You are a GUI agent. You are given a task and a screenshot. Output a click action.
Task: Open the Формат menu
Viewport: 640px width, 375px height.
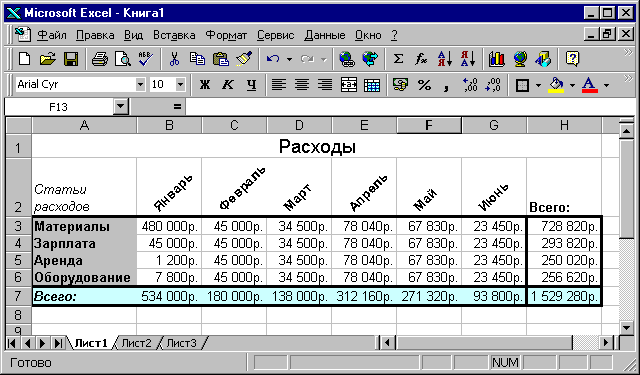226,35
